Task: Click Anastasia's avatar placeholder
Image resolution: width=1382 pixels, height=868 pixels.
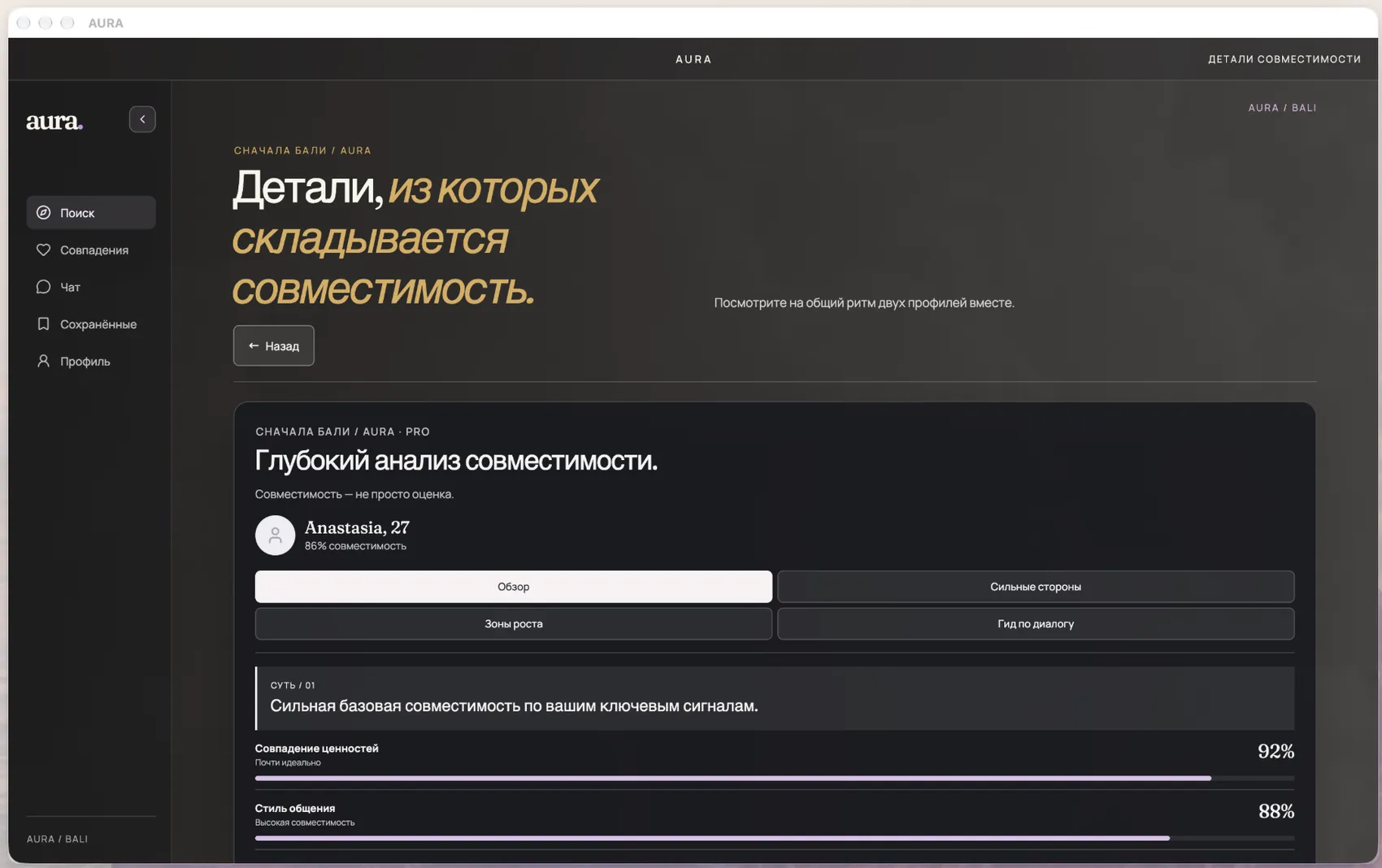Action: [275, 536]
